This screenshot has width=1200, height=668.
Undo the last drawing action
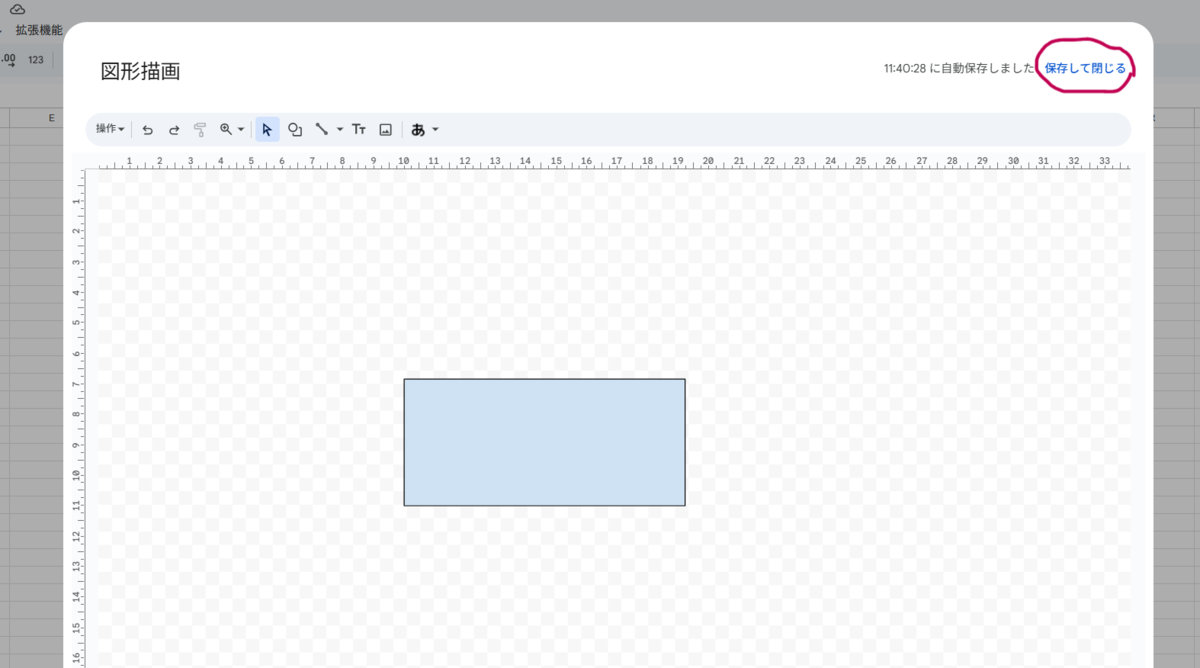148,129
